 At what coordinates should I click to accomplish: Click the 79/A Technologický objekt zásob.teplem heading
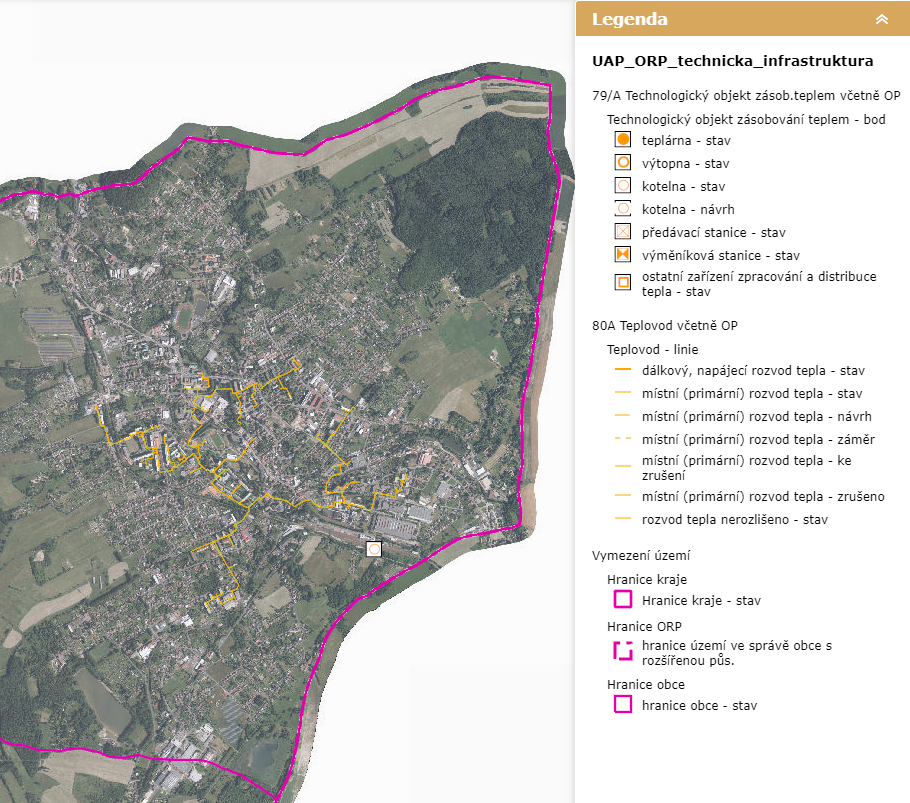click(x=746, y=96)
